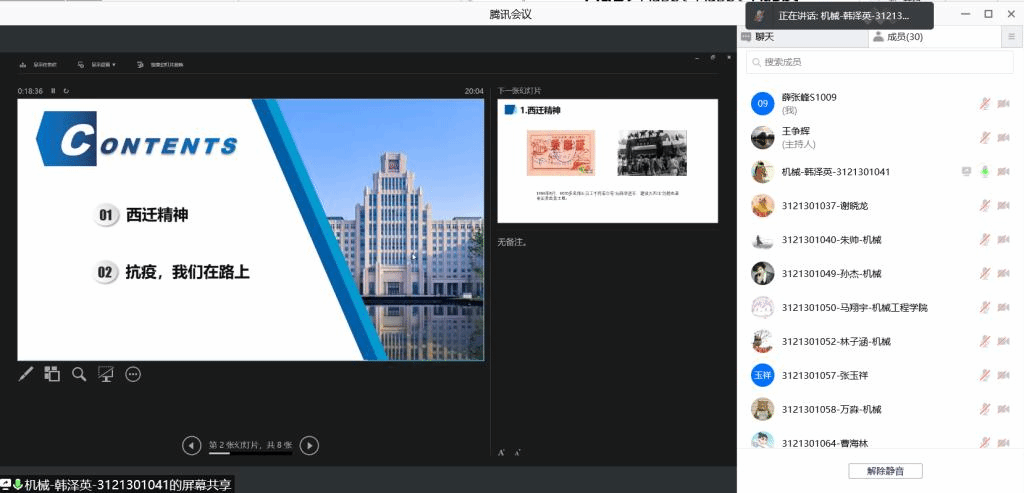Pause the presentation timer
The width and height of the screenshot is (1024, 493).
(53, 91)
